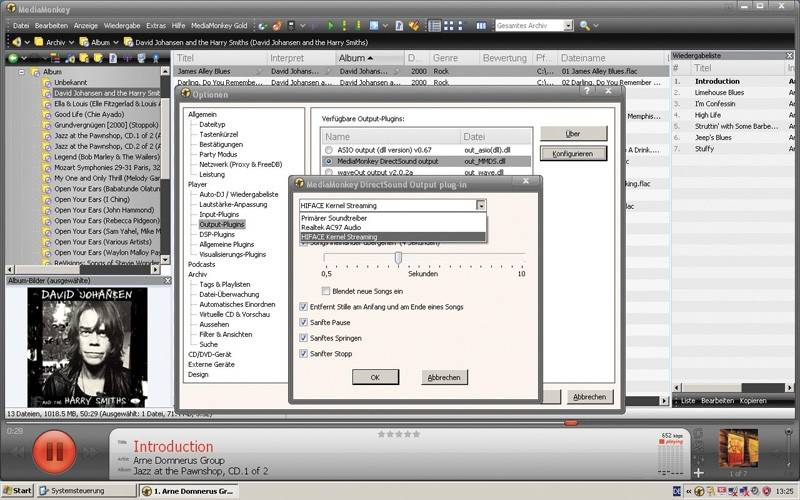Image resolution: width=800 pixels, height=500 pixels.
Task: Click the '1. Arne Domnerus Gr...' taskbar item
Action: [x=188, y=491]
